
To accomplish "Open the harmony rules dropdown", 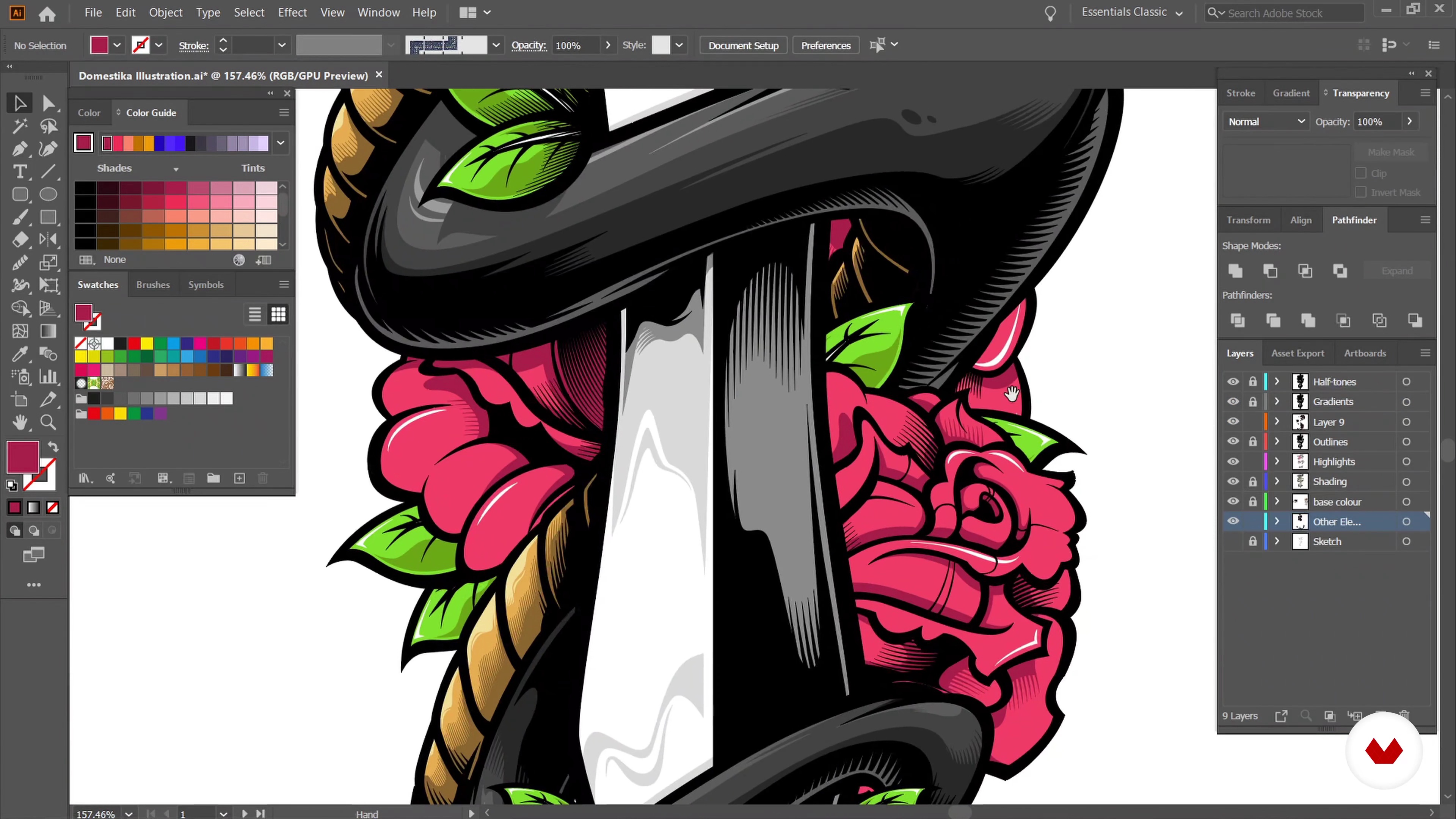I will 280,143.
